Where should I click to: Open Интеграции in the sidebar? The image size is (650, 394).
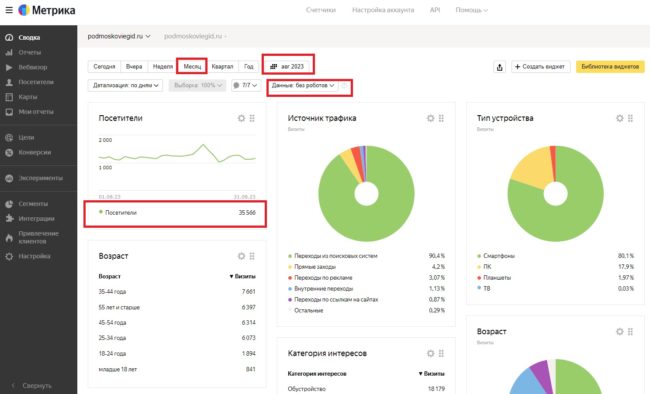[x=36, y=219]
